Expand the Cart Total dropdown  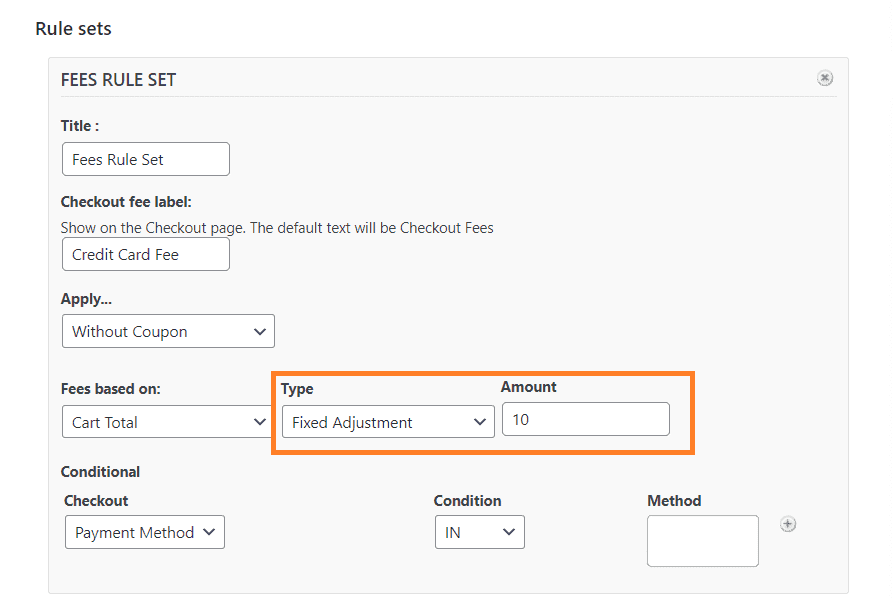click(x=166, y=422)
